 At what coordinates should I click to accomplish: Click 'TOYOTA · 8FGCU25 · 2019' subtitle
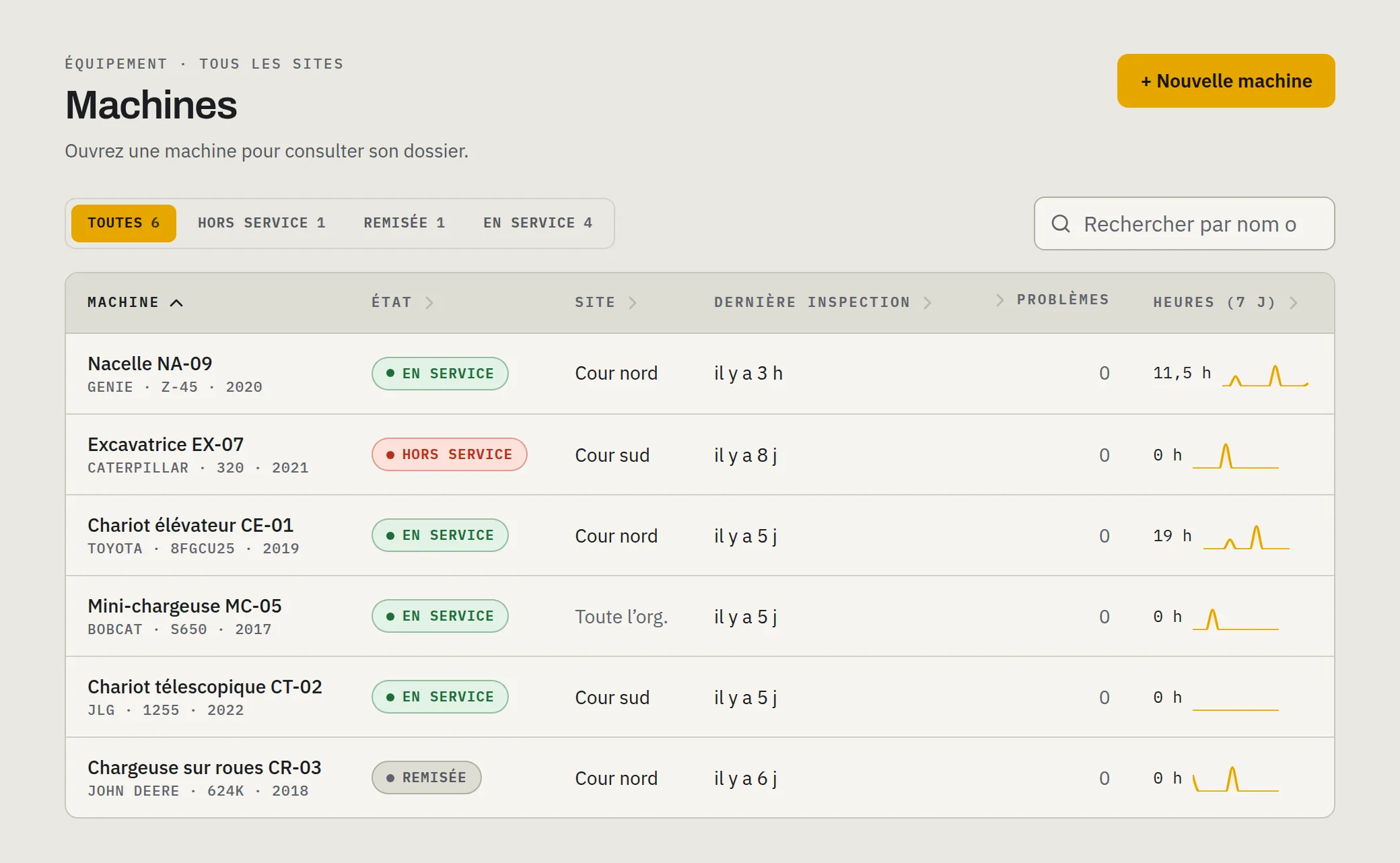pyautogui.click(x=193, y=549)
